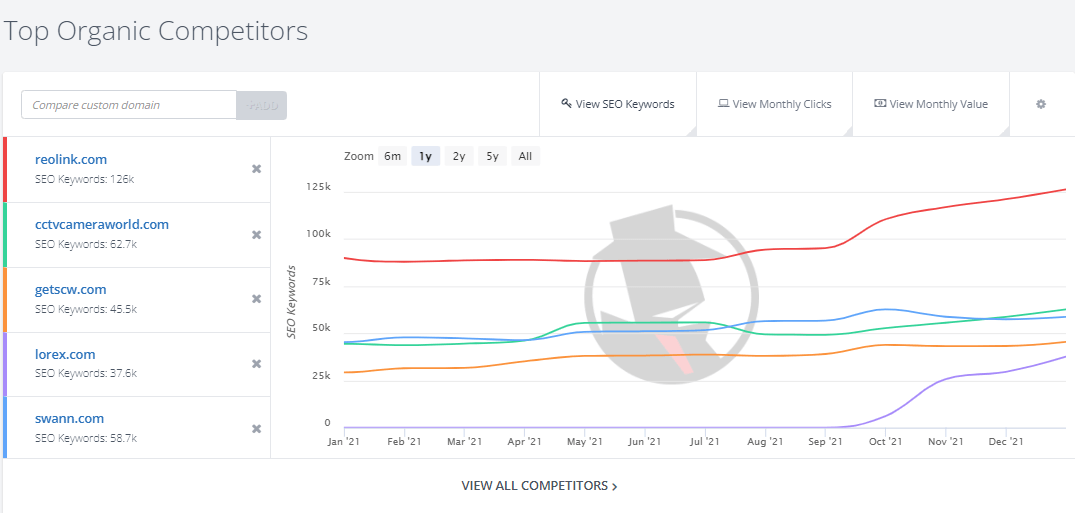Click the Jan '21 axis label
1075x513 pixels.
tap(343, 442)
